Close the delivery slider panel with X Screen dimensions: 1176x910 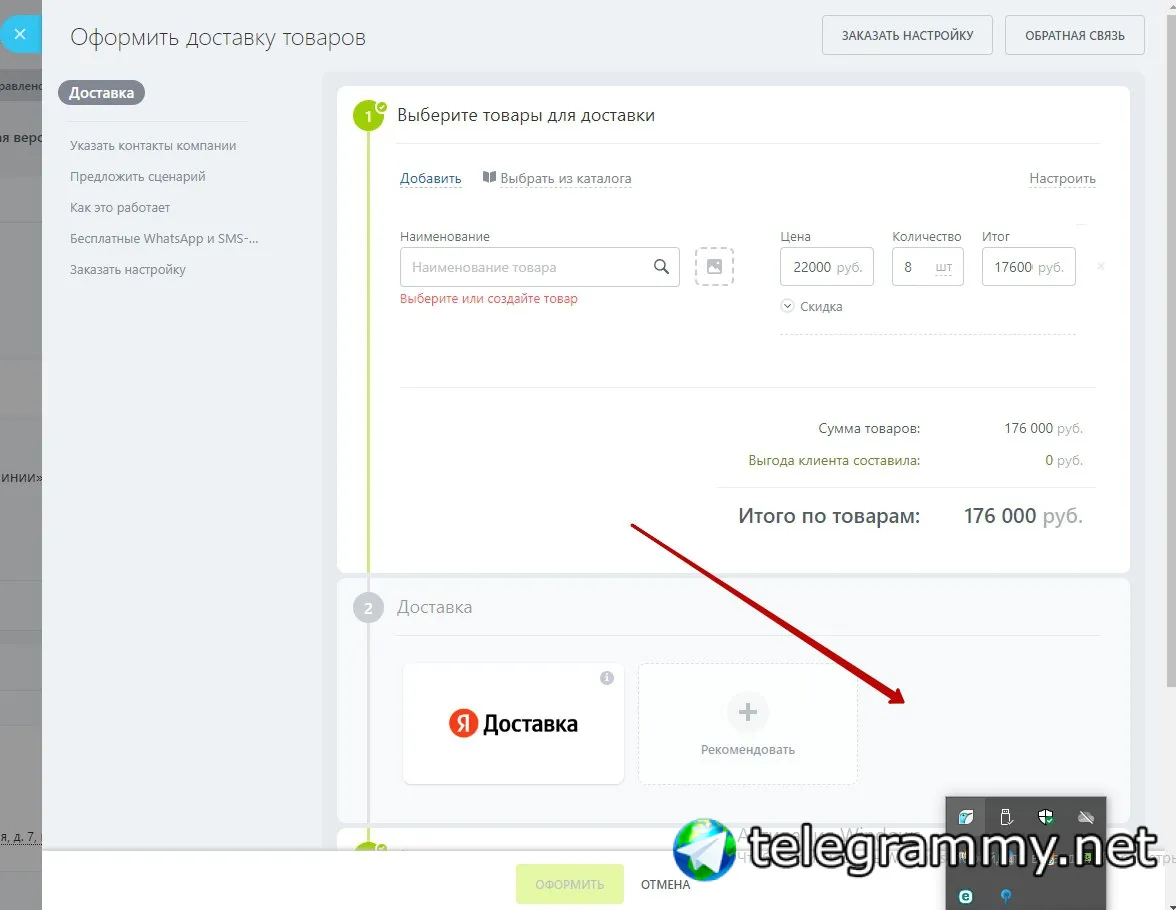click(x=20, y=34)
